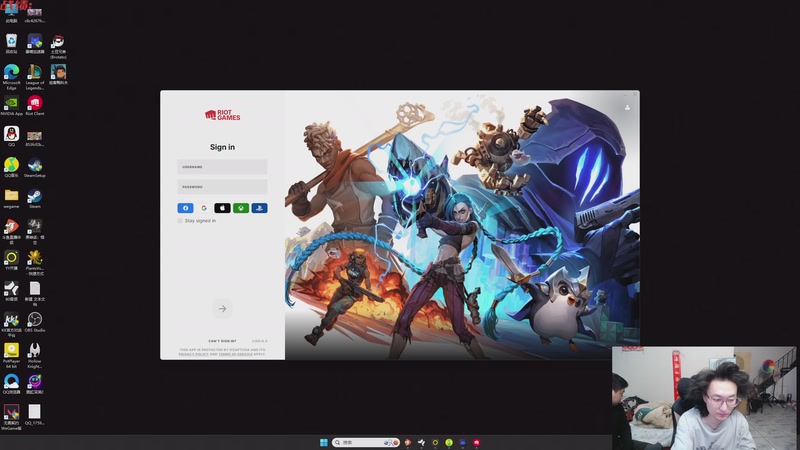Open the account icon in the Riot Client corner
This screenshot has width=800, height=450.
627,108
